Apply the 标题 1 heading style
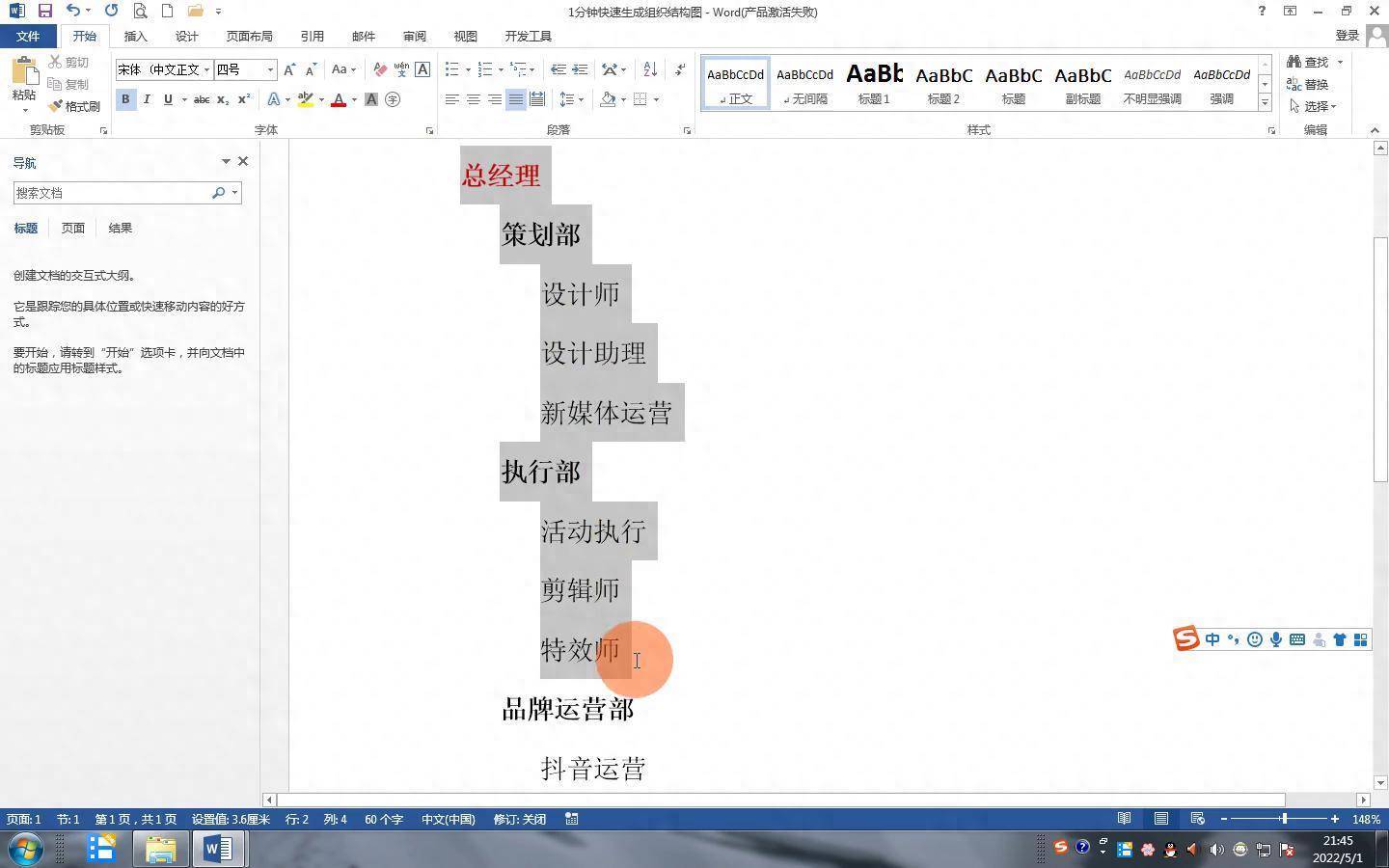 tap(874, 83)
